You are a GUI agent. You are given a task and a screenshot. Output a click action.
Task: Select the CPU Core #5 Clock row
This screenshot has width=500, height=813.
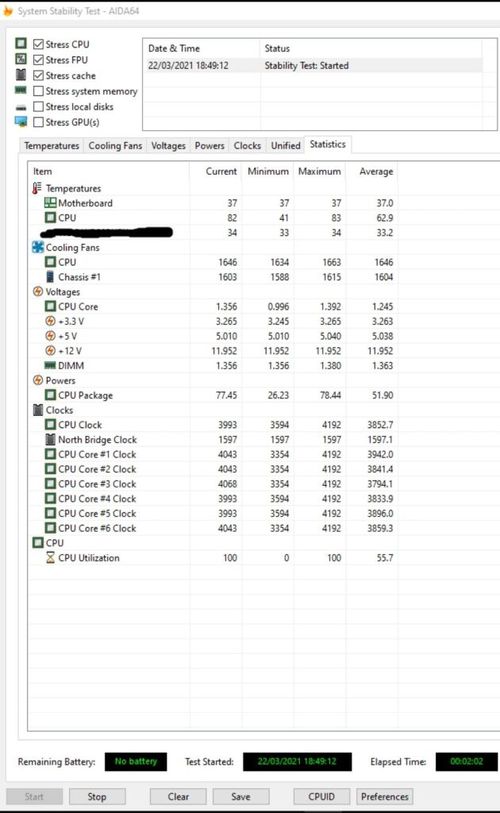tap(213, 513)
